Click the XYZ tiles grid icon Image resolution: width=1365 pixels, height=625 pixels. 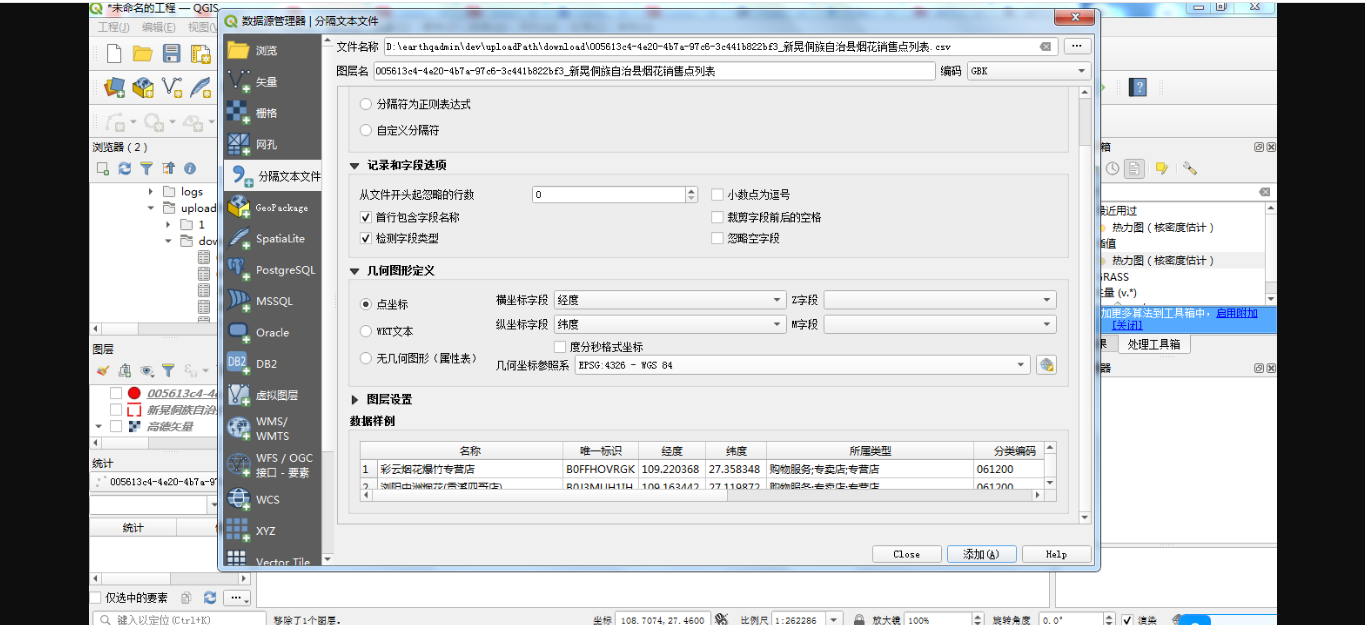point(238,530)
